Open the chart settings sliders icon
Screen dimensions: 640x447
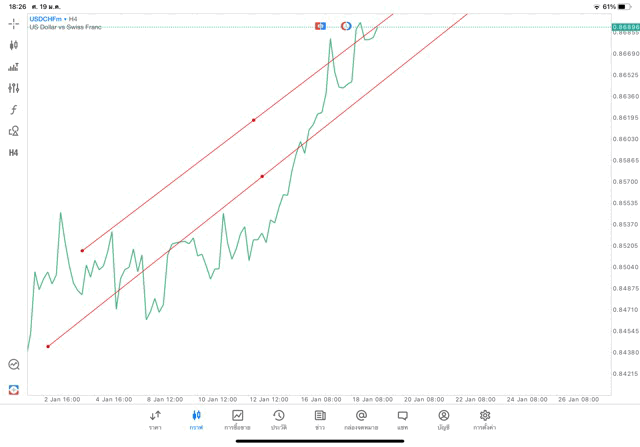[x=14, y=88]
